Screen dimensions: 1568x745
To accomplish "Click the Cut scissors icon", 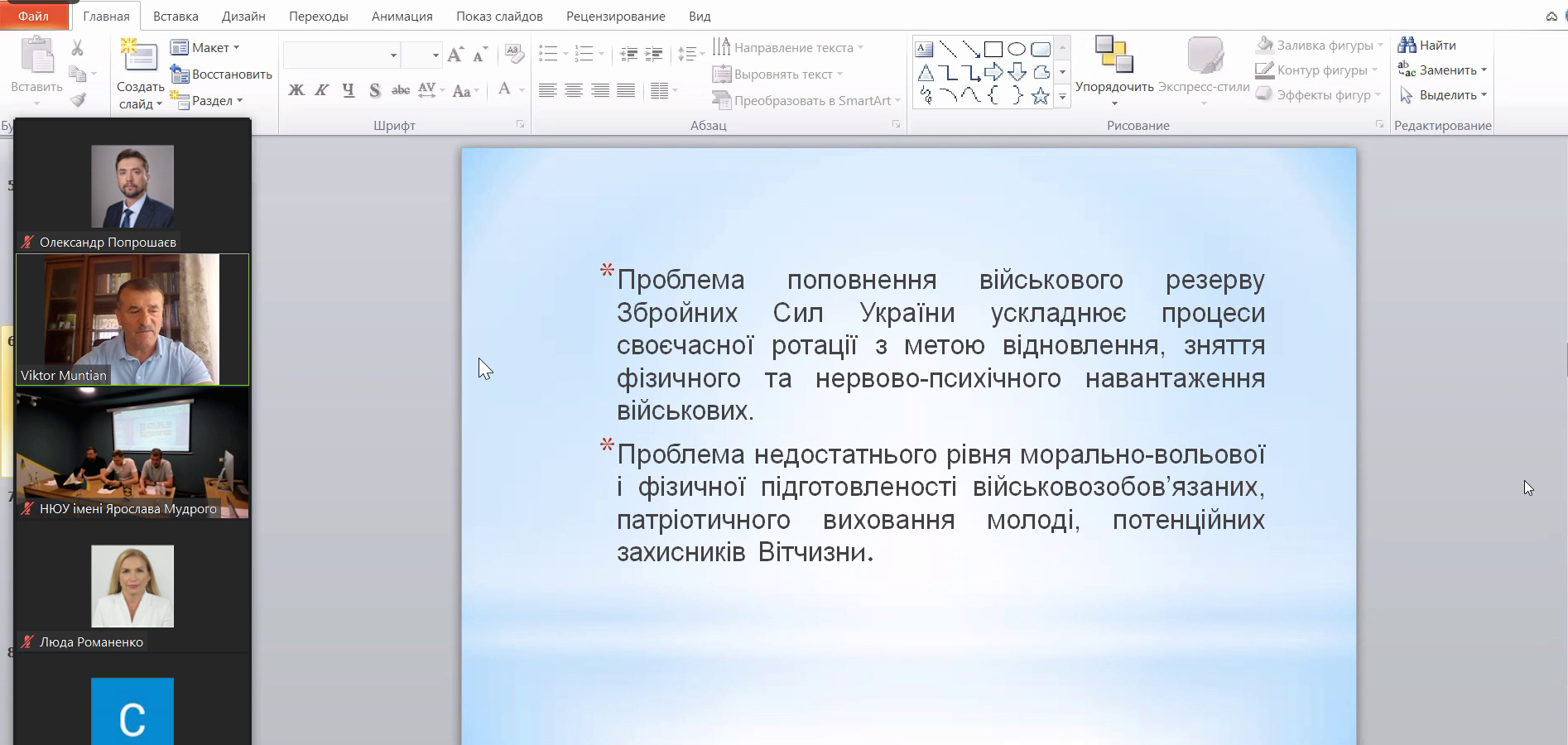I will coord(77,48).
